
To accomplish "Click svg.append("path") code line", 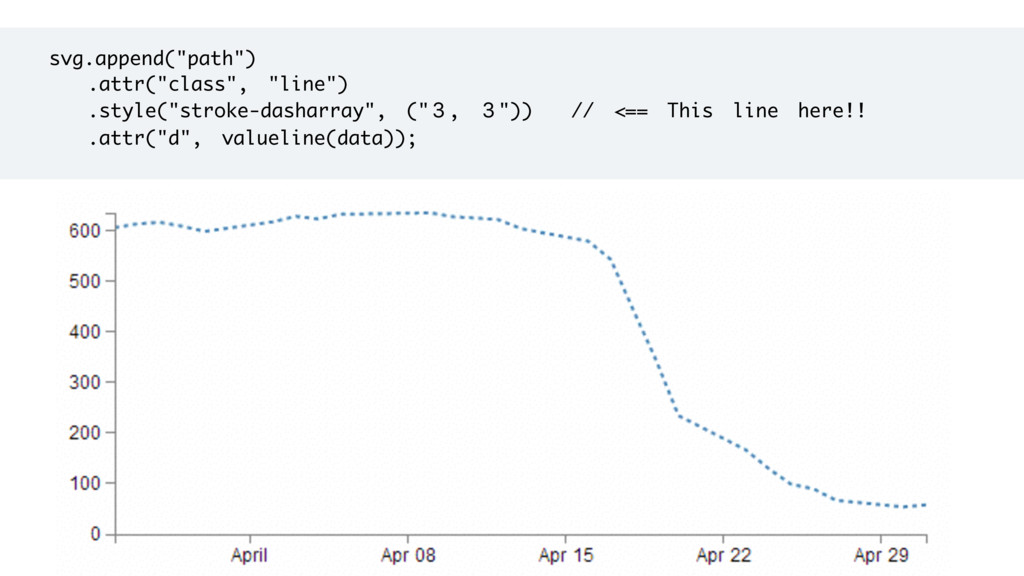I will pyautogui.click(x=153, y=59).
